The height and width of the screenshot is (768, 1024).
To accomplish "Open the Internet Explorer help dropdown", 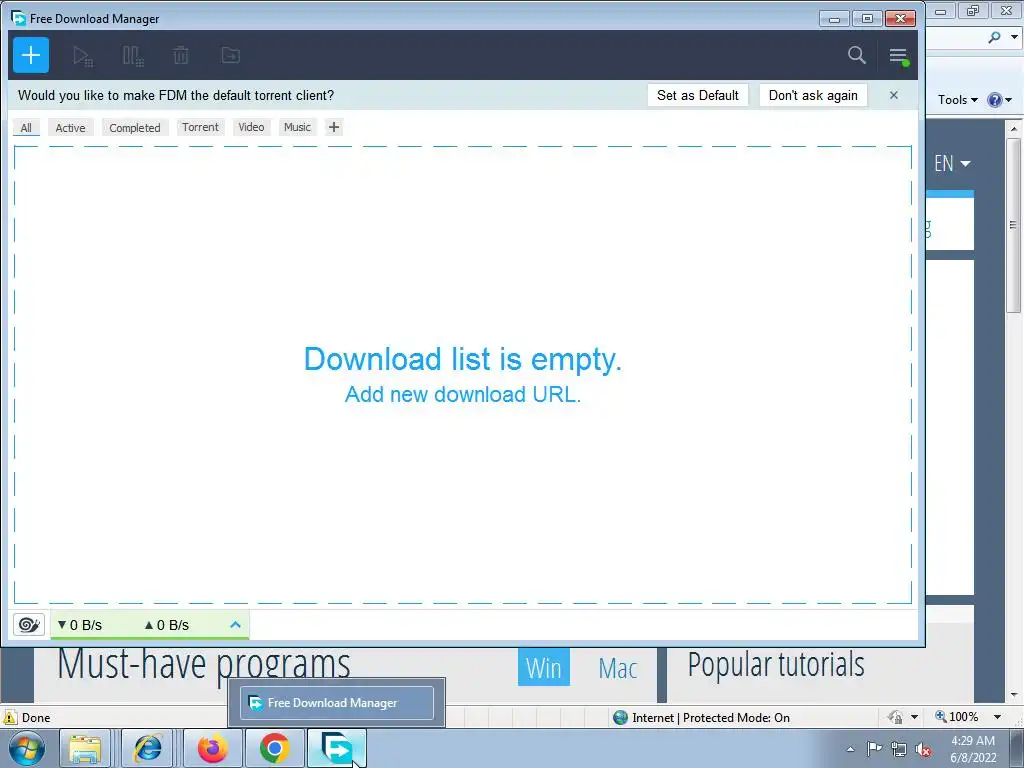I will (x=999, y=100).
